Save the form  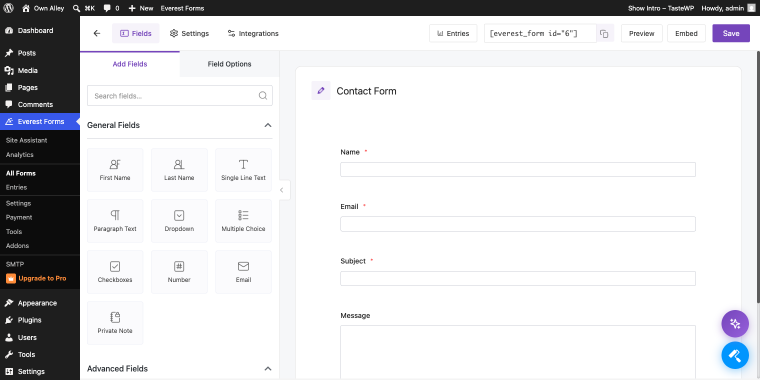coord(731,33)
